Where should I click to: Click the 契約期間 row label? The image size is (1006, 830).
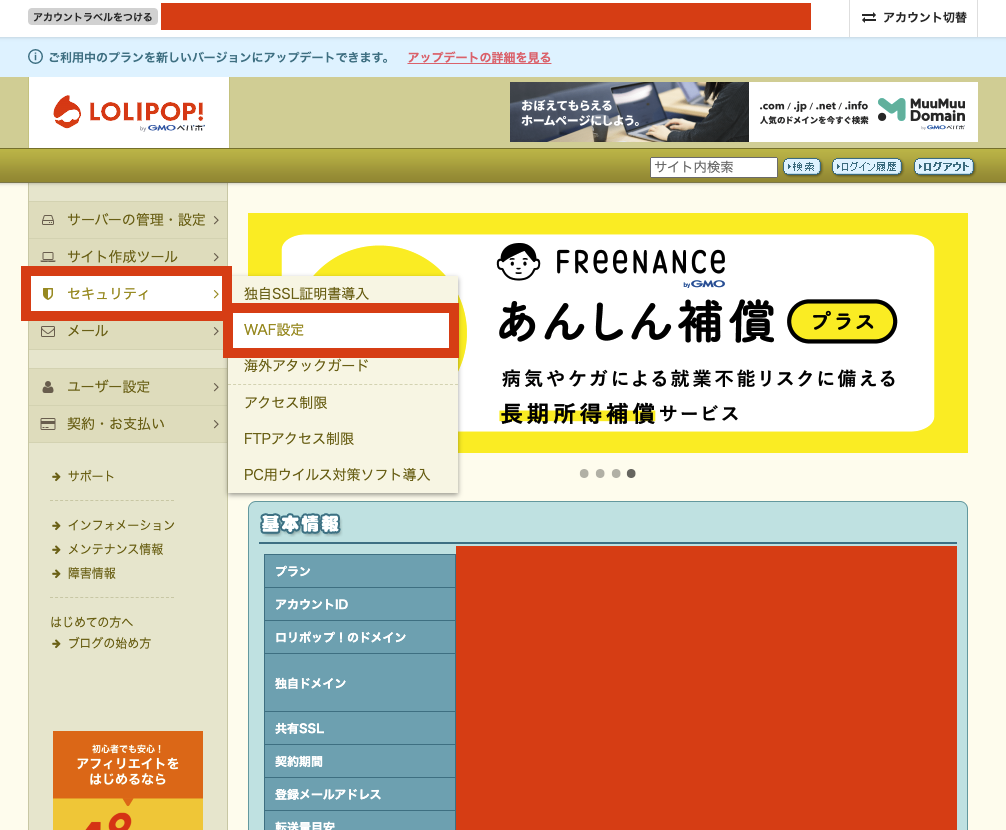[x=360, y=762]
